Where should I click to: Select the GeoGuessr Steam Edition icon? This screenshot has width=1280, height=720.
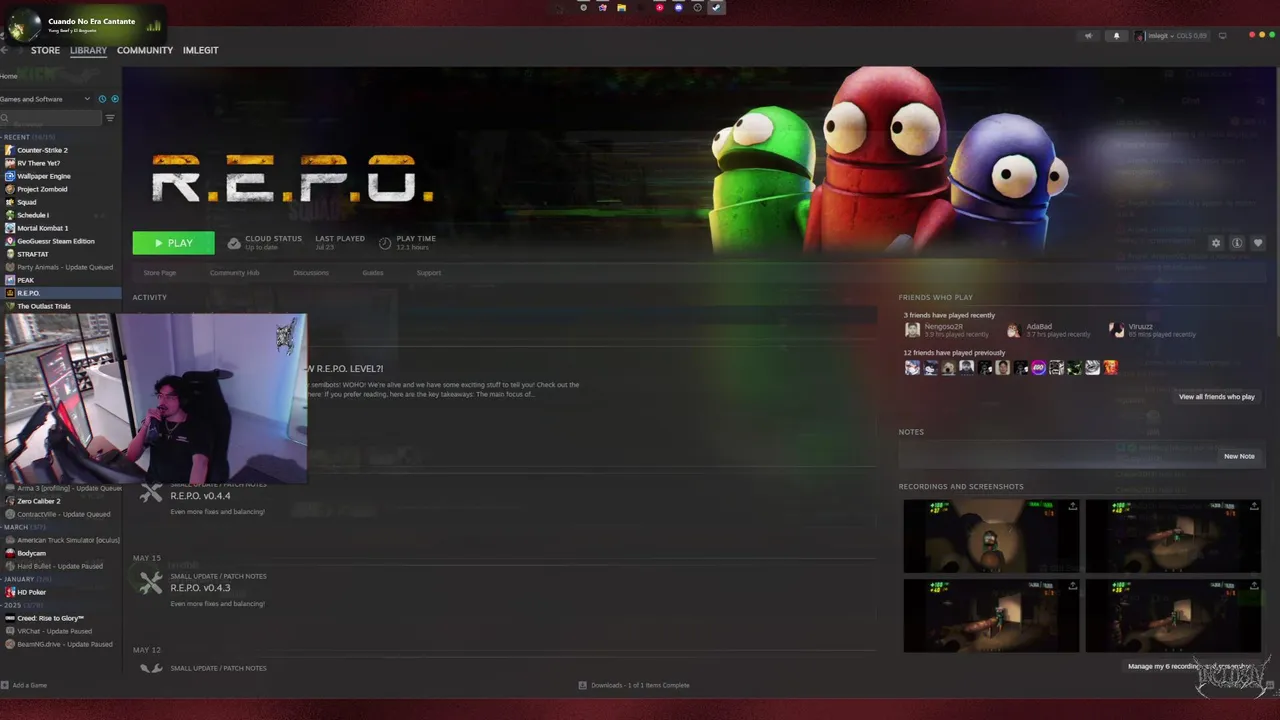pos(10,241)
